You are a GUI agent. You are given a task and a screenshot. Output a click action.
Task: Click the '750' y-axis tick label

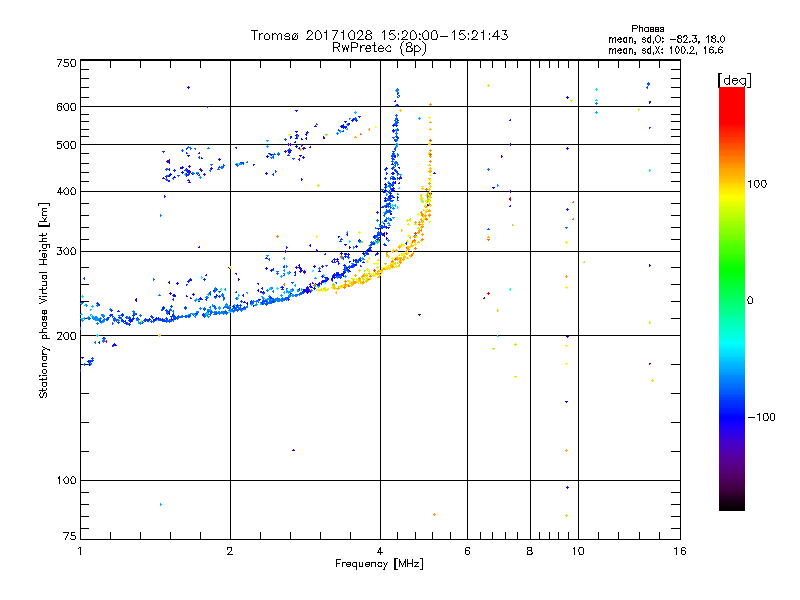(66, 63)
